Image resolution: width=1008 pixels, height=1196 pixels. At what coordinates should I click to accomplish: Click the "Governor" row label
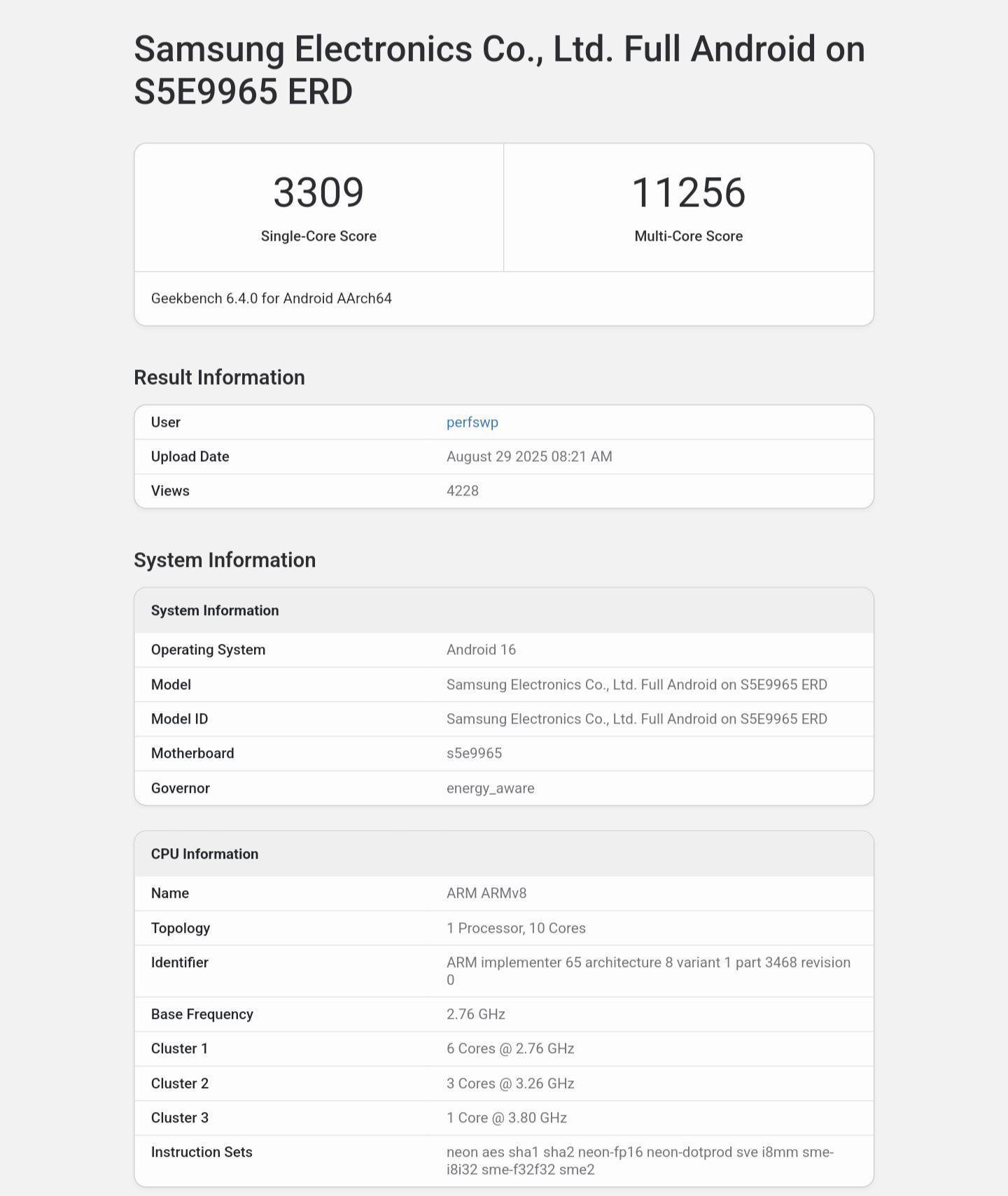181,788
